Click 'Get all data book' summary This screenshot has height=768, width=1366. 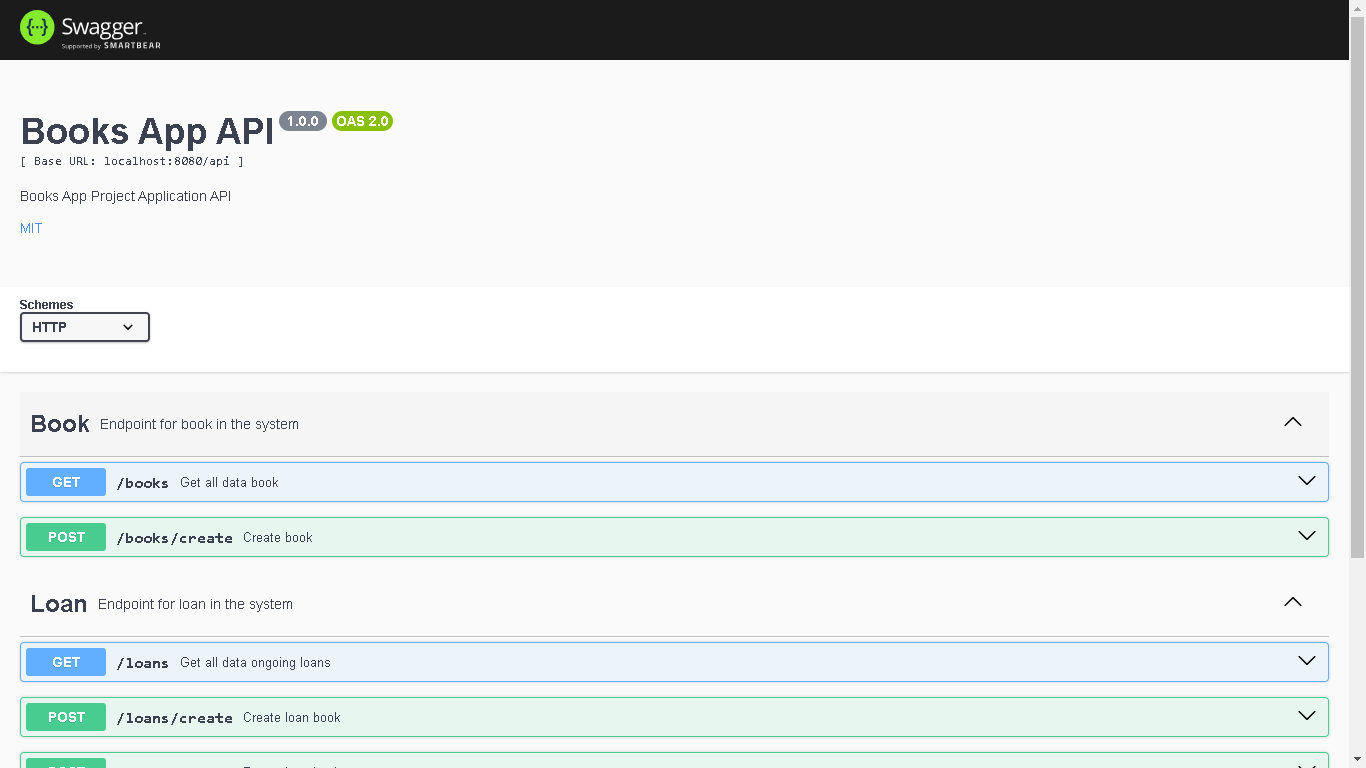point(229,482)
